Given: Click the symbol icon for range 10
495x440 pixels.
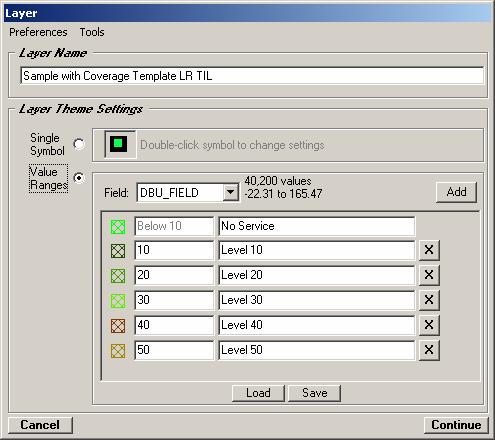Looking at the screenshot, I should pyautogui.click(x=118, y=251).
